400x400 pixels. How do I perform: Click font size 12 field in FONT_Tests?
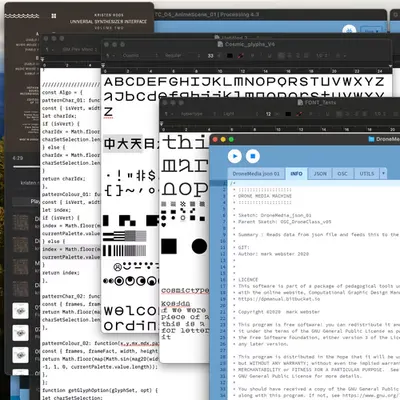coord(268,114)
